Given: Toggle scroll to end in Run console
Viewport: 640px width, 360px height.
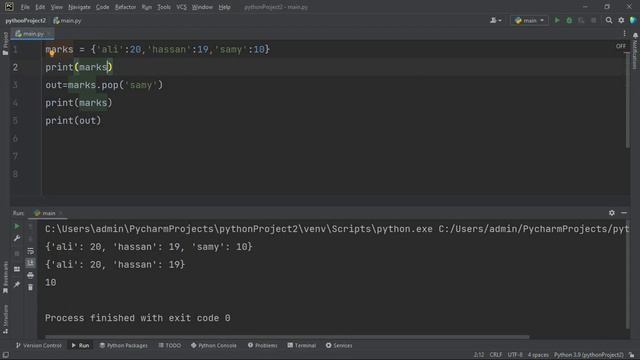Looking at the screenshot, I should (30, 263).
